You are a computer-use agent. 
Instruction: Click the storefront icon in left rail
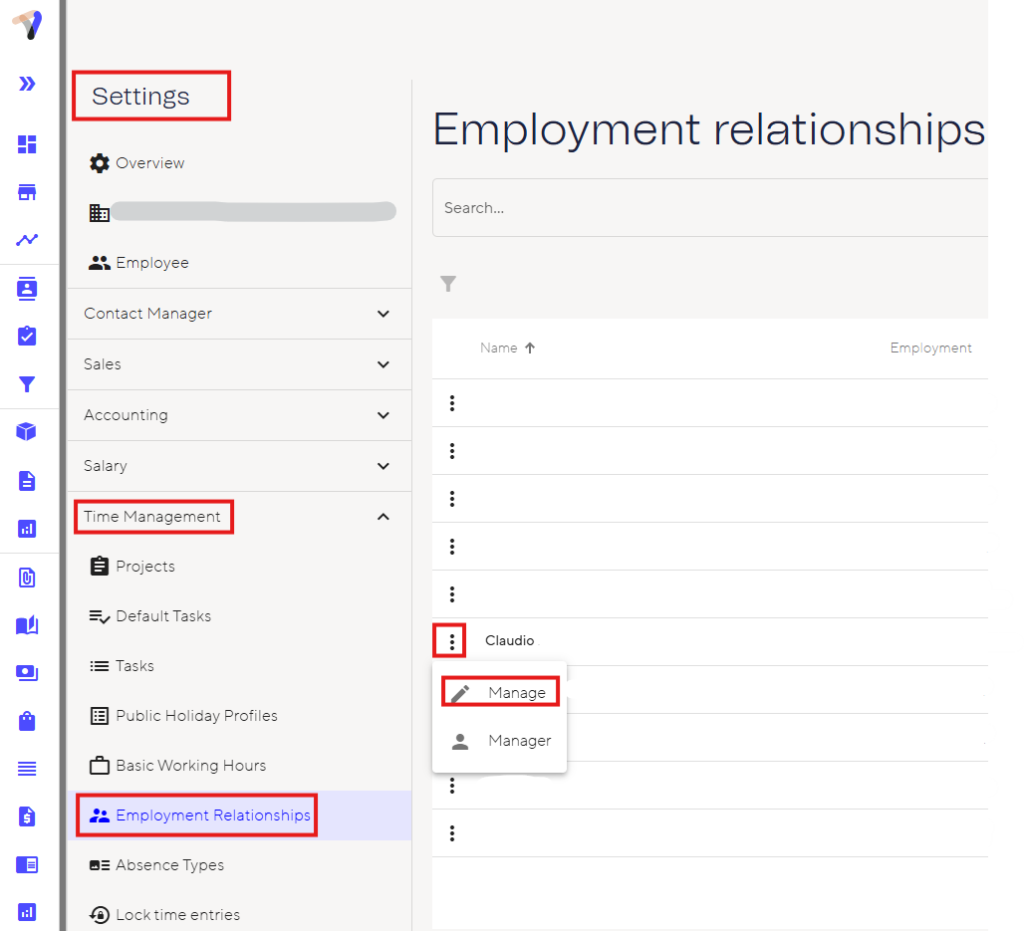tap(27, 192)
